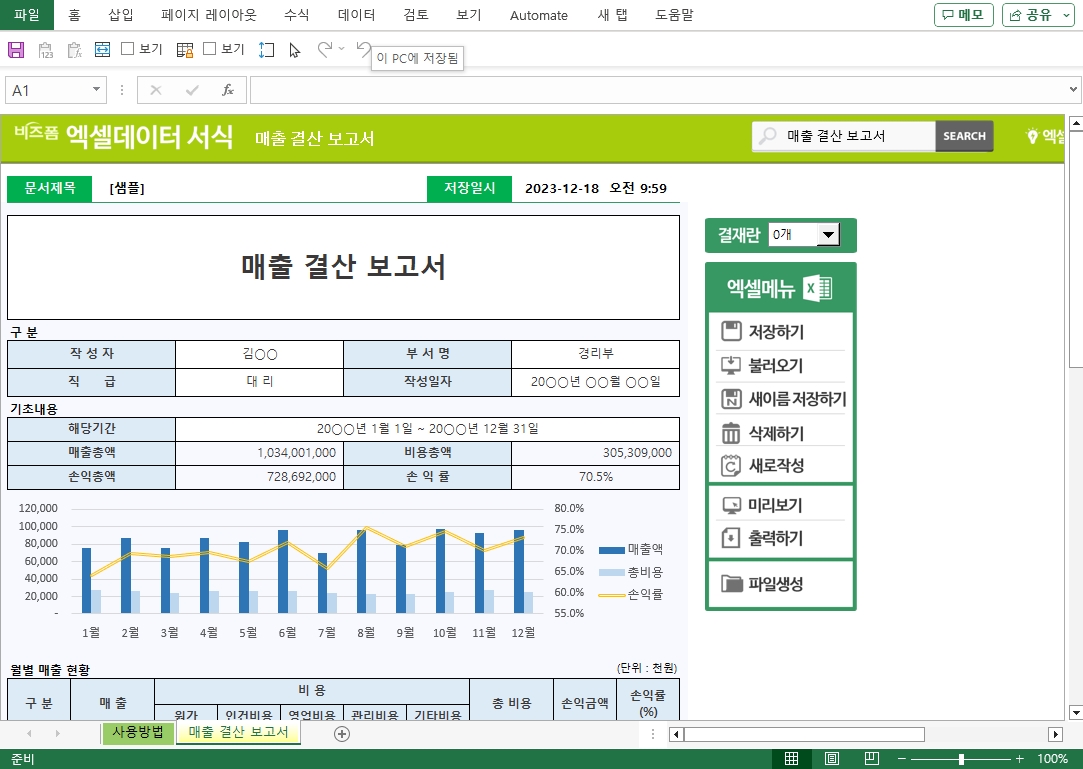Select the arrow pointer (select objects) icon
This screenshot has height=769, width=1083.
tap(294, 49)
